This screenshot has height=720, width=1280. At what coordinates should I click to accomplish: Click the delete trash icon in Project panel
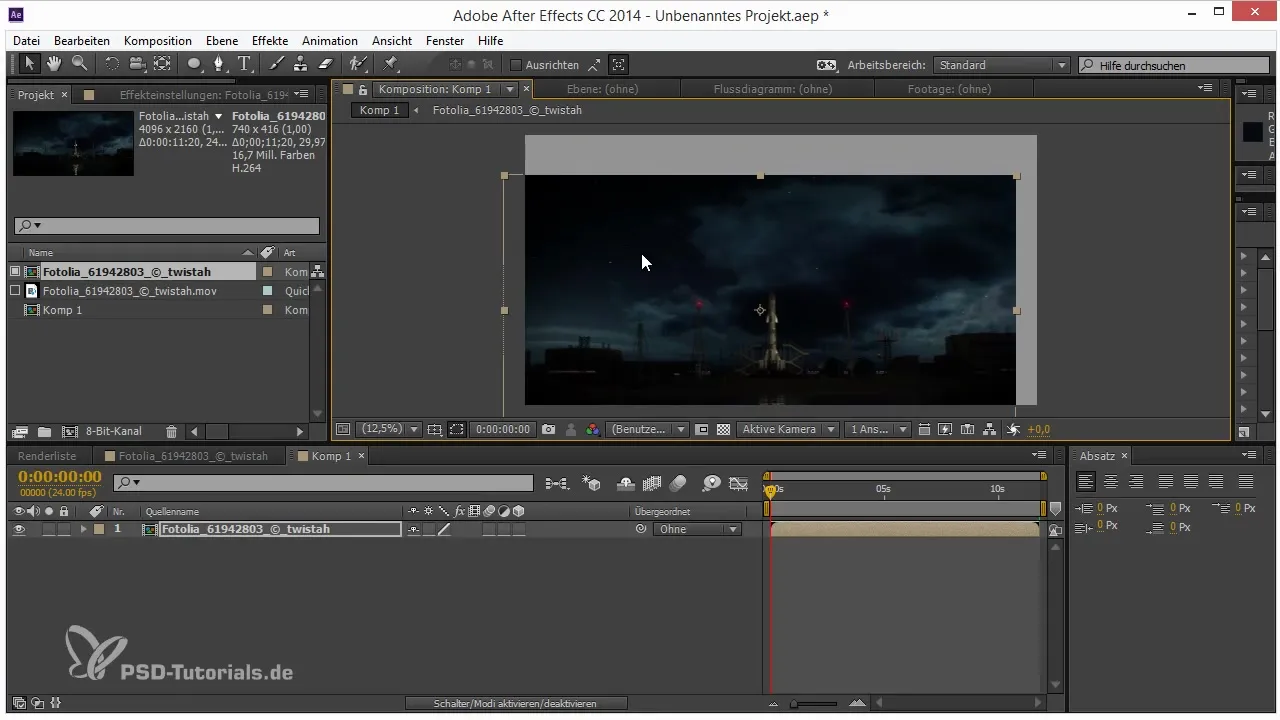click(171, 431)
